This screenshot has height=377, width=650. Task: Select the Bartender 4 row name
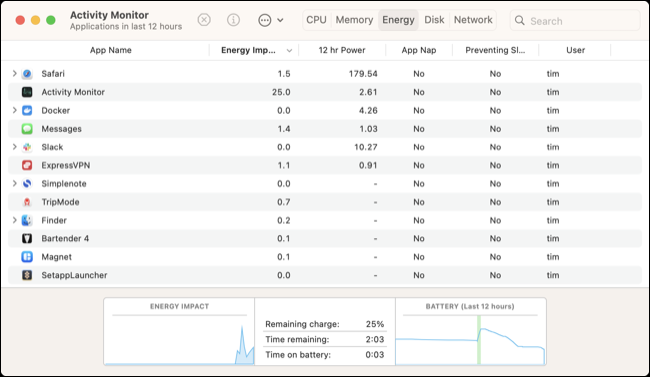click(x=65, y=238)
